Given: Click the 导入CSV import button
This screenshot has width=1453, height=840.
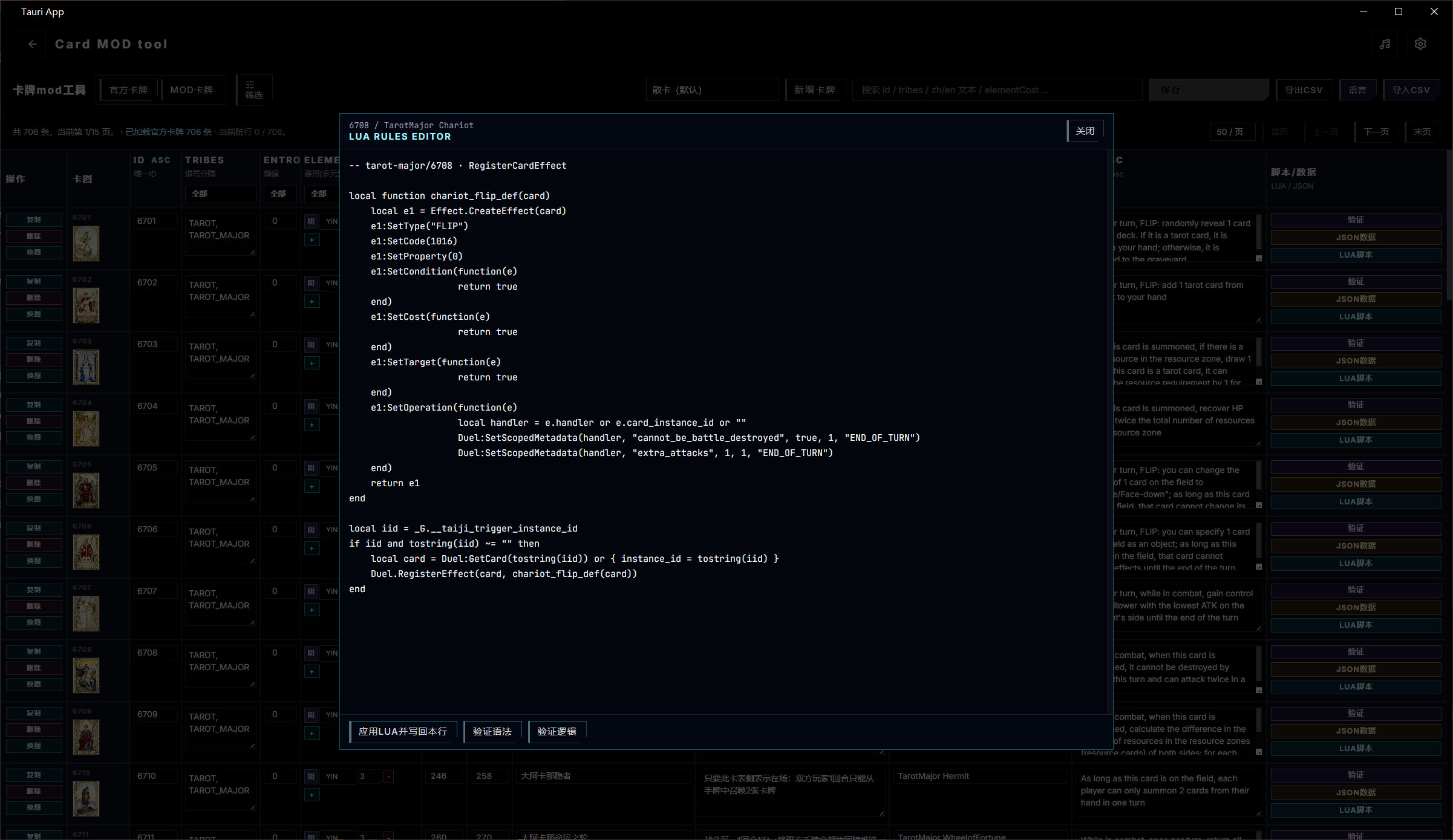Looking at the screenshot, I should click(1411, 90).
